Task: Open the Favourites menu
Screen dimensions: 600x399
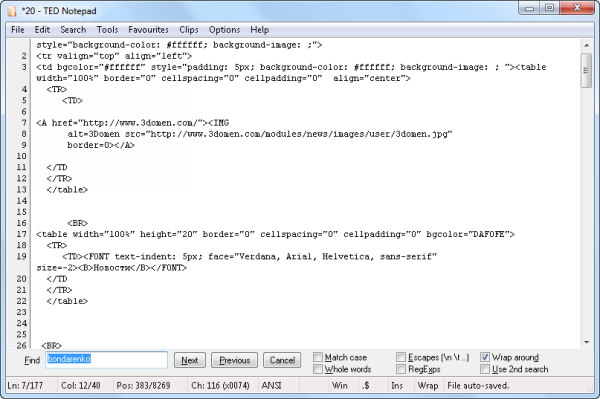Action: (x=148, y=30)
